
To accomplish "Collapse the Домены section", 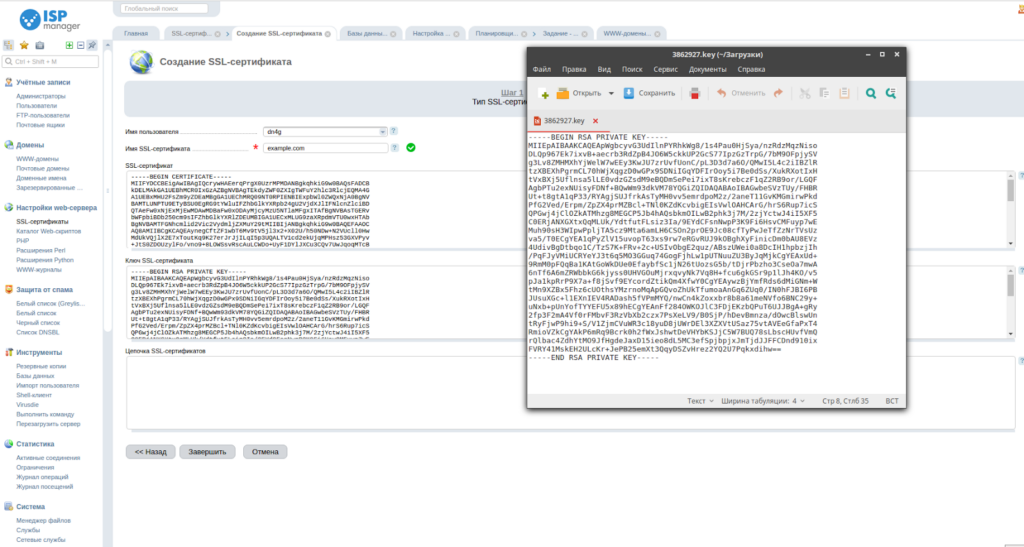I will [x=30, y=145].
